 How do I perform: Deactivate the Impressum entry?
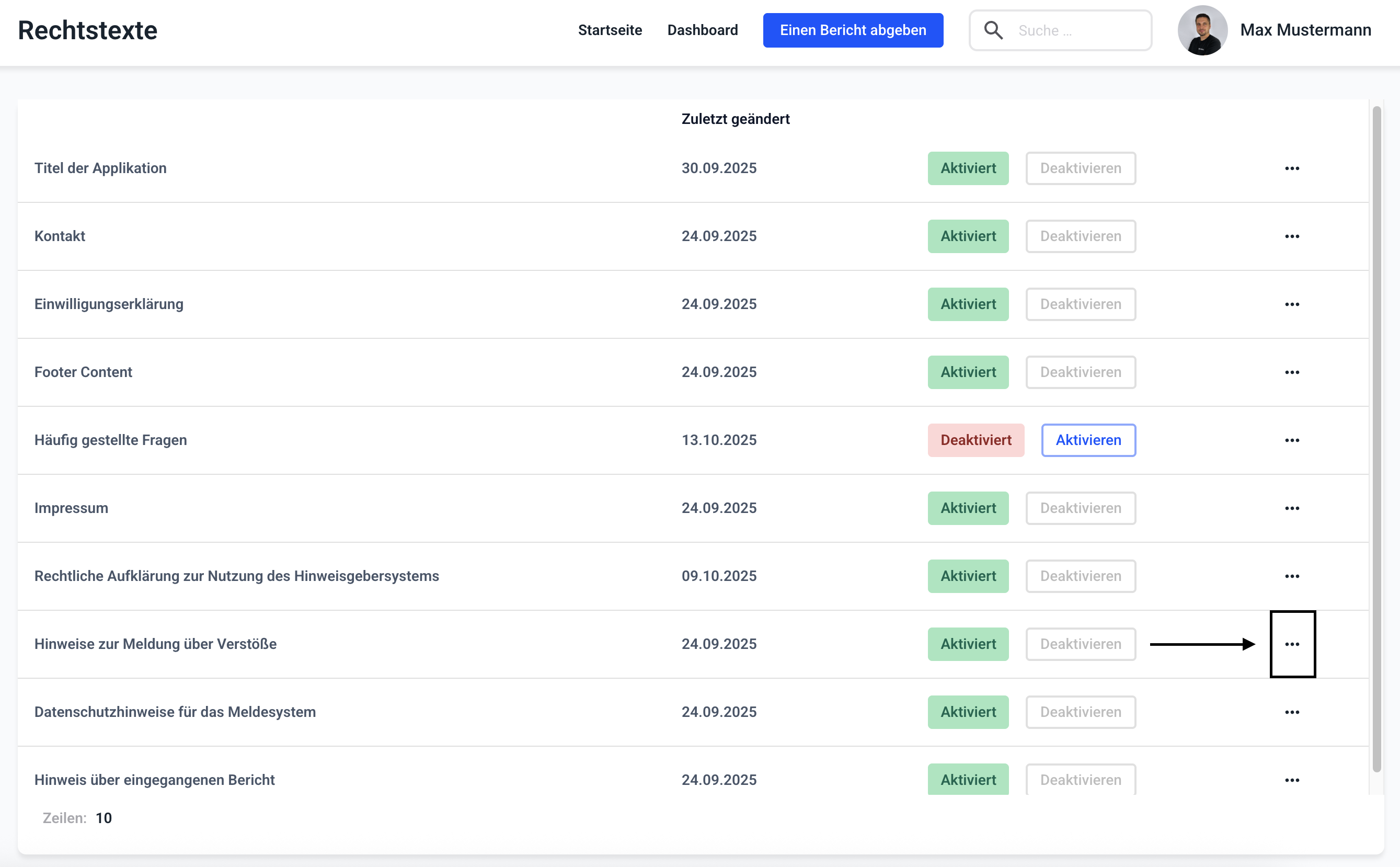[x=1080, y=508]
